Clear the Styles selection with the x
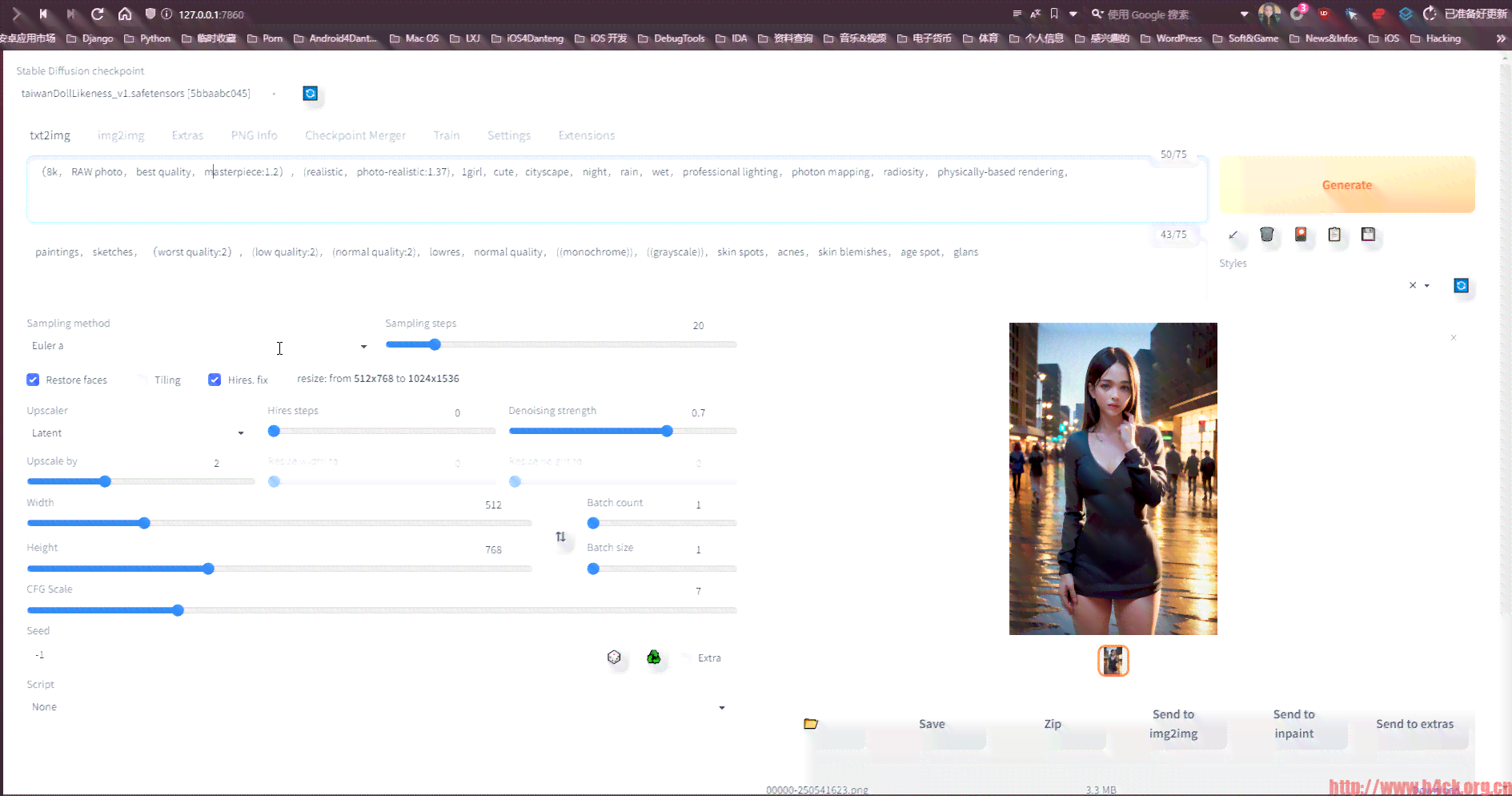The image size is (1512, 796). (1413, 285)
